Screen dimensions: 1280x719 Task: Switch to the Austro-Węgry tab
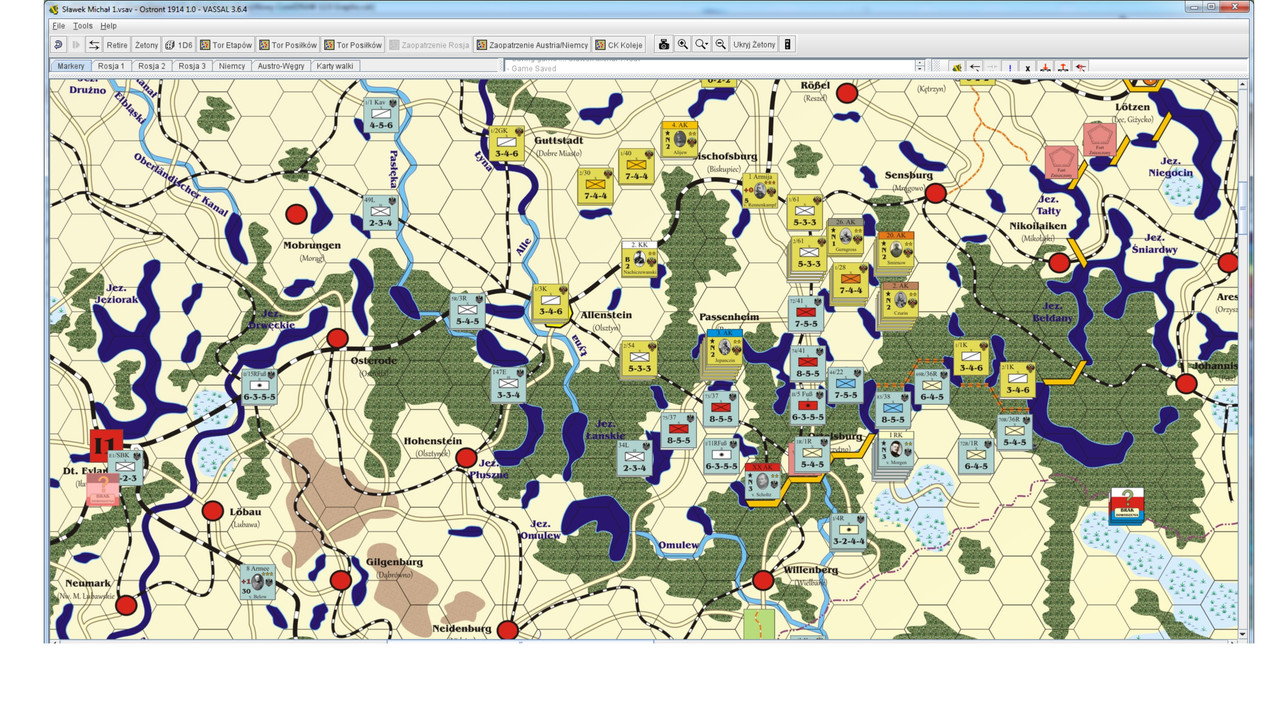click(281, 66)
